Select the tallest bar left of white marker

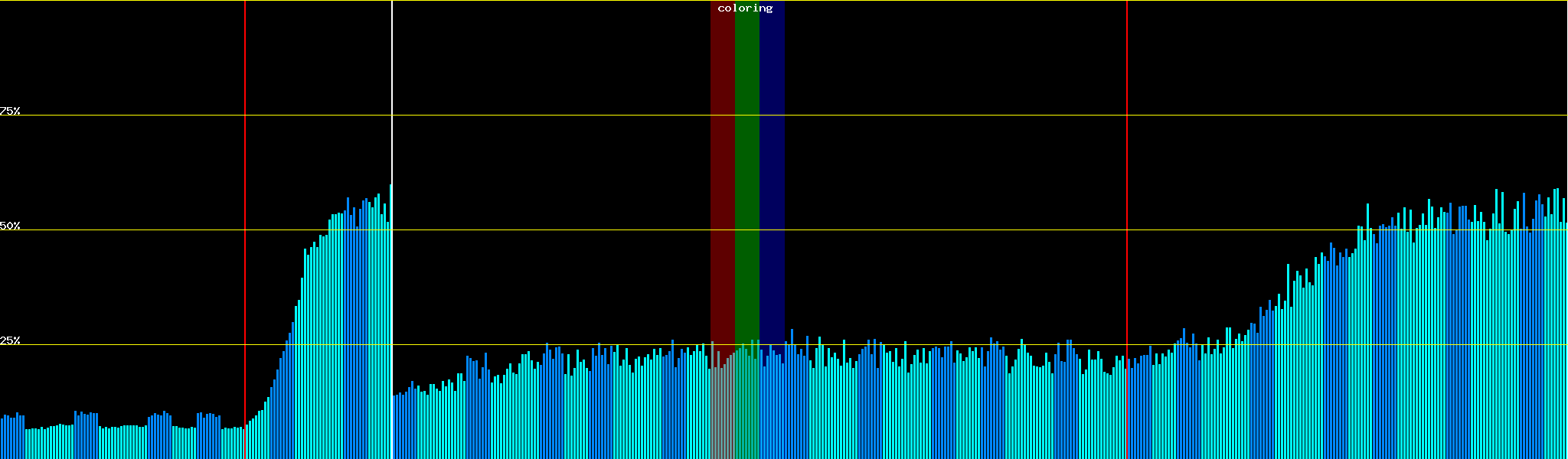pyautogui.click(x=390, y=321)
